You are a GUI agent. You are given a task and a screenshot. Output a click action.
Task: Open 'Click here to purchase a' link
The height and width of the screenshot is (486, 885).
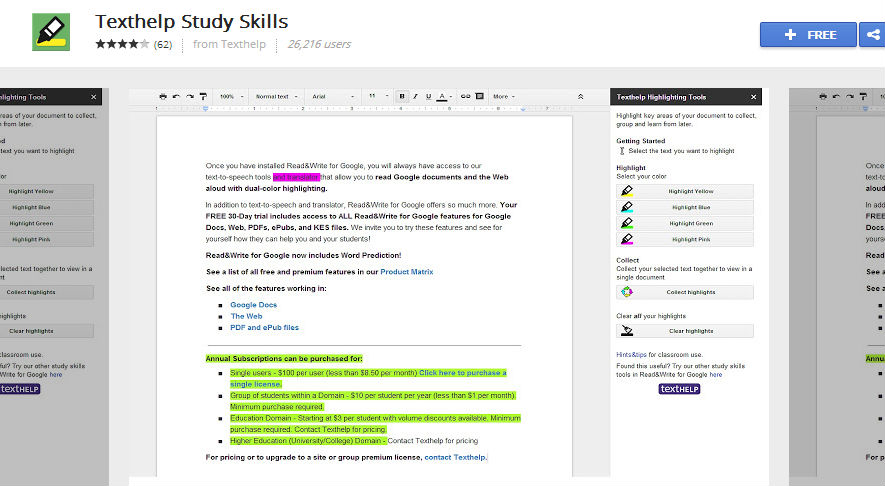[x=462, y=373]
